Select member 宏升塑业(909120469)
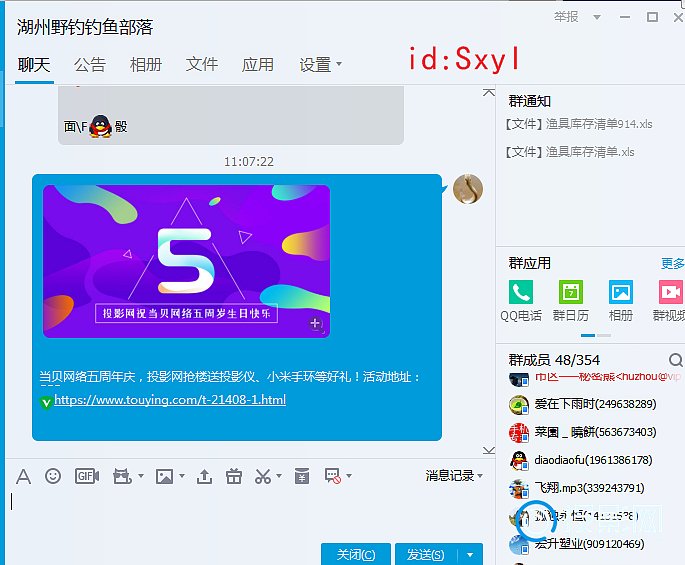The image size is (685, 565). click(x=589, y=544)
